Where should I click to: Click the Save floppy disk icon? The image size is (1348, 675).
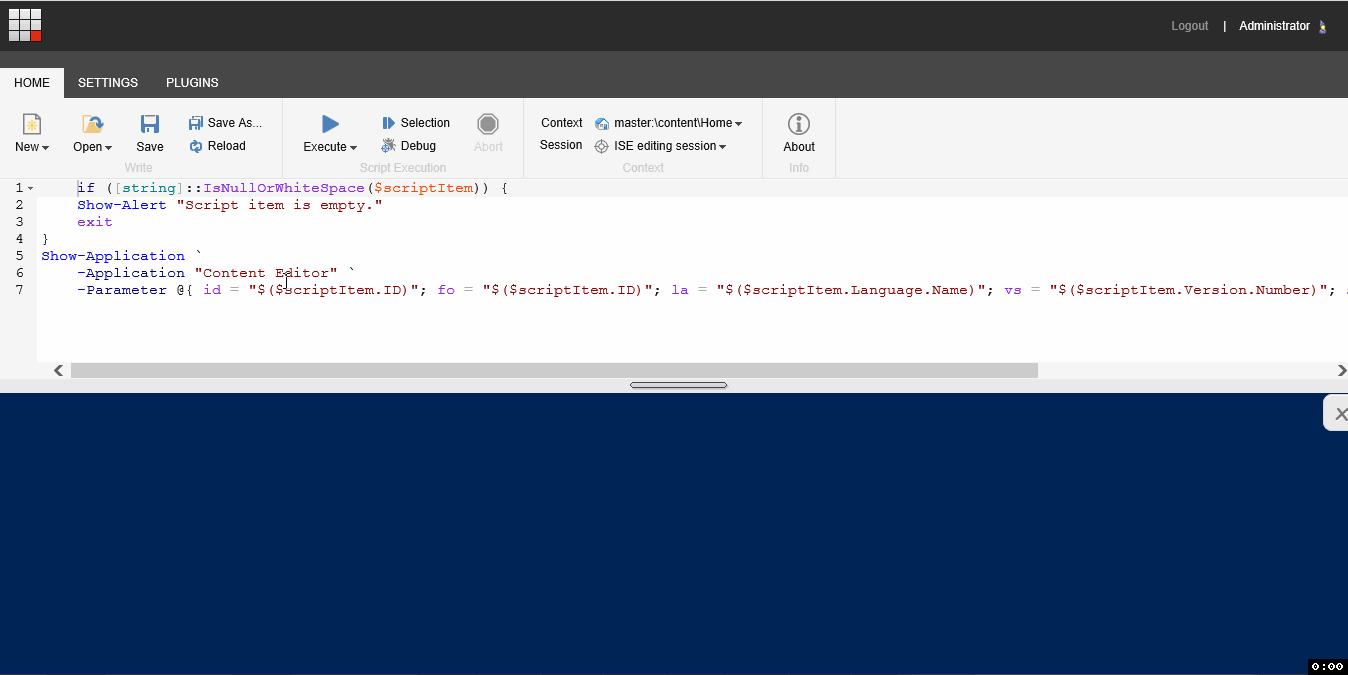point(150,123)
